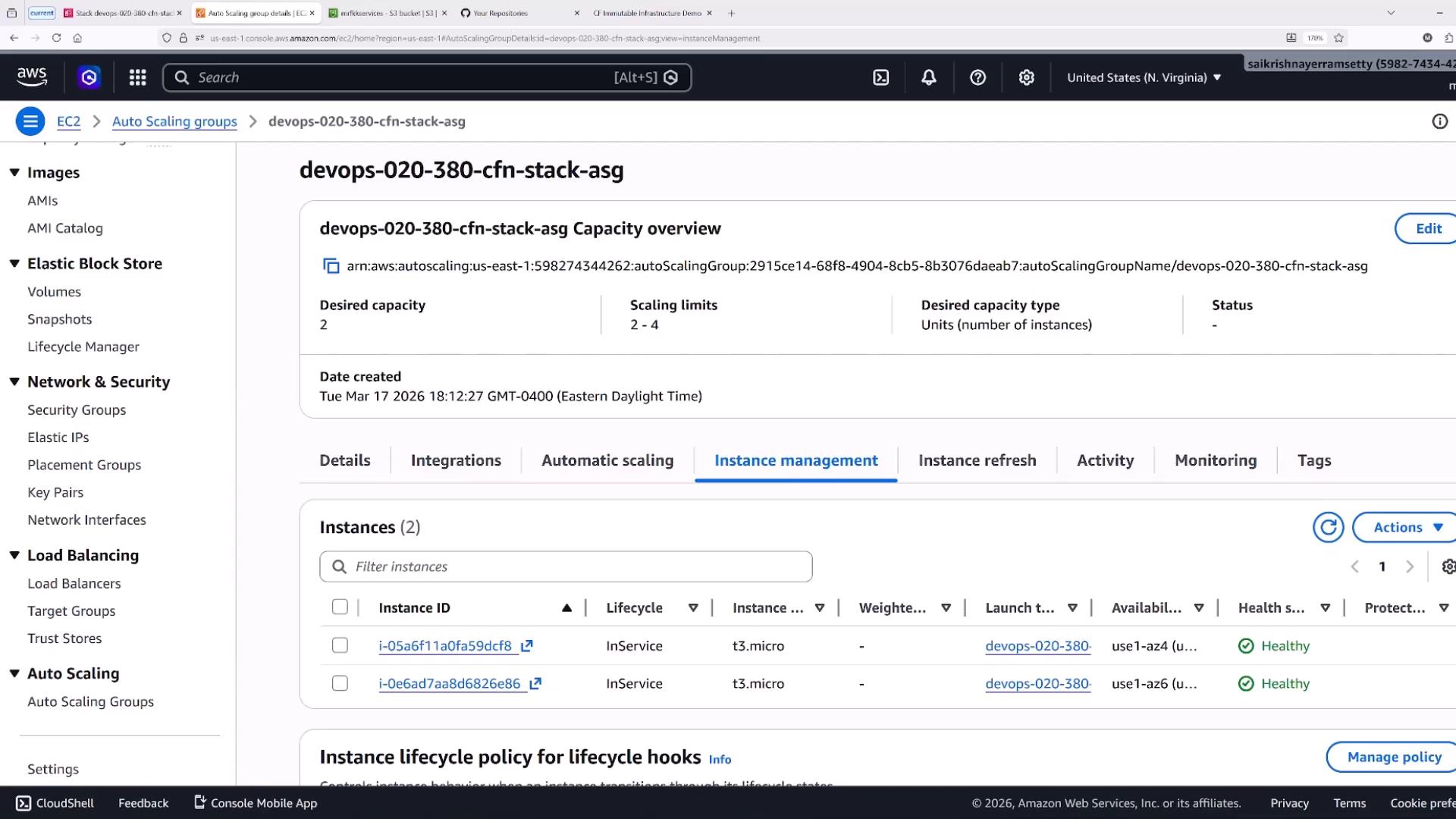Open the Lifecycle column sort dropdown
The width and height of the screenshot is (1456, 819).
tap(692, 608)
